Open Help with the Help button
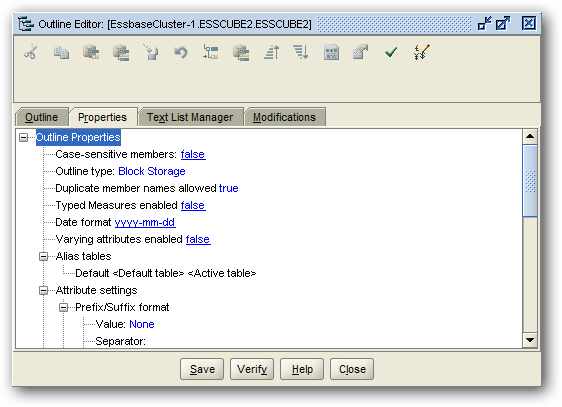Image resolution: width=562 pixels, height=407 pixels. 302,369
